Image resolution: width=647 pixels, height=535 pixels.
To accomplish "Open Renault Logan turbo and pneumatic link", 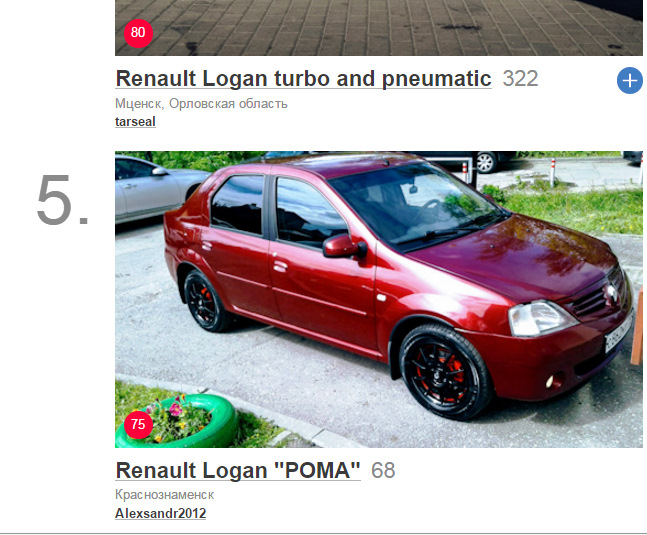I will pos(303,78).
